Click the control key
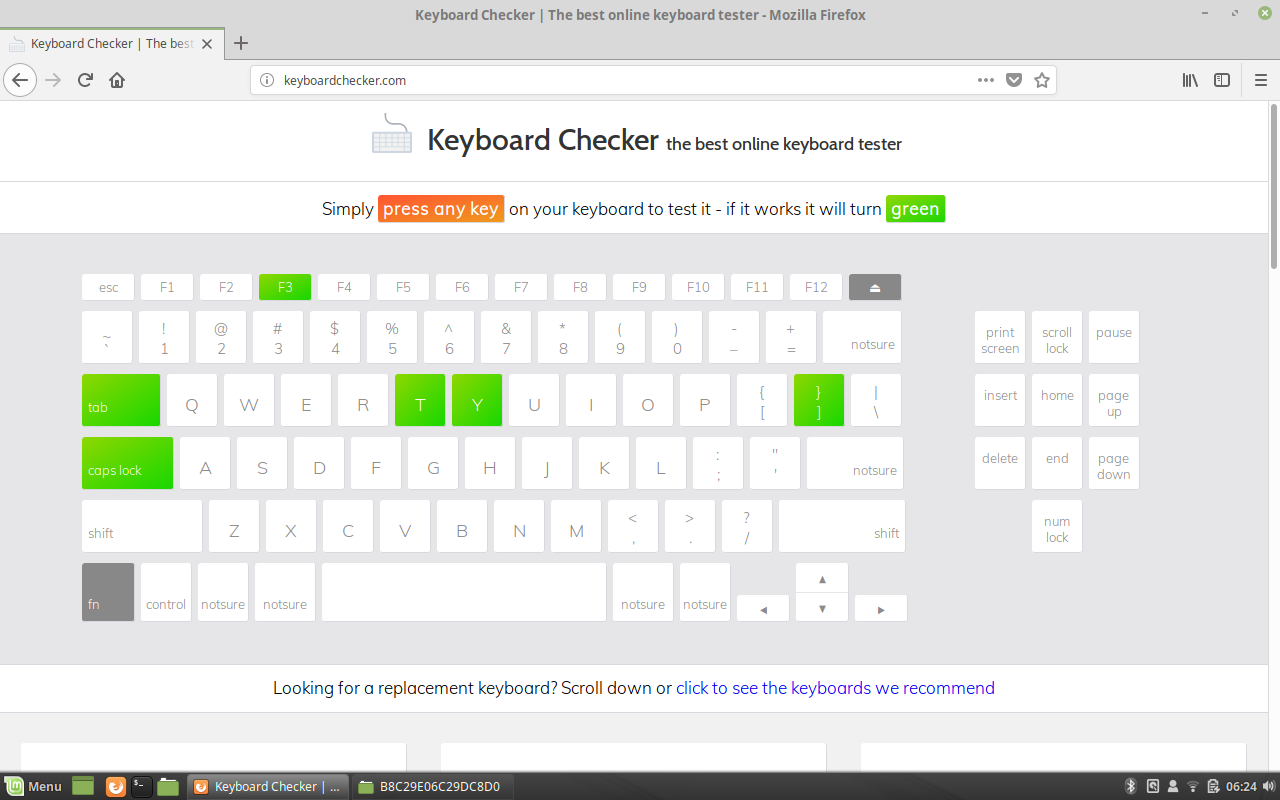Image resolution: width=1280 pixels, height=800 pixels. click(166, 592)
